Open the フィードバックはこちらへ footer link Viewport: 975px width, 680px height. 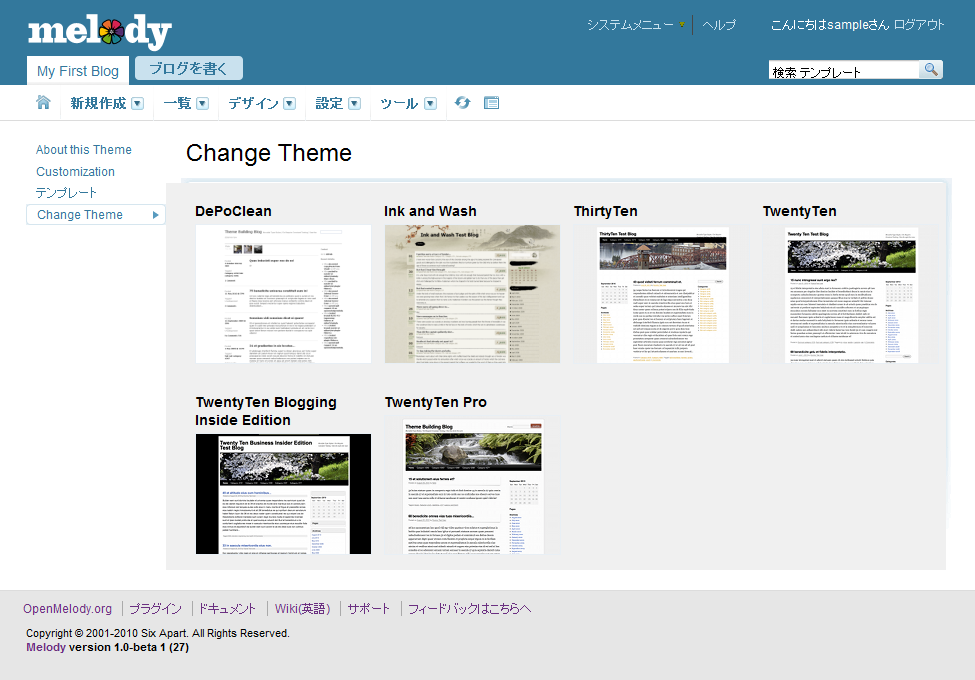pos(469,609)
